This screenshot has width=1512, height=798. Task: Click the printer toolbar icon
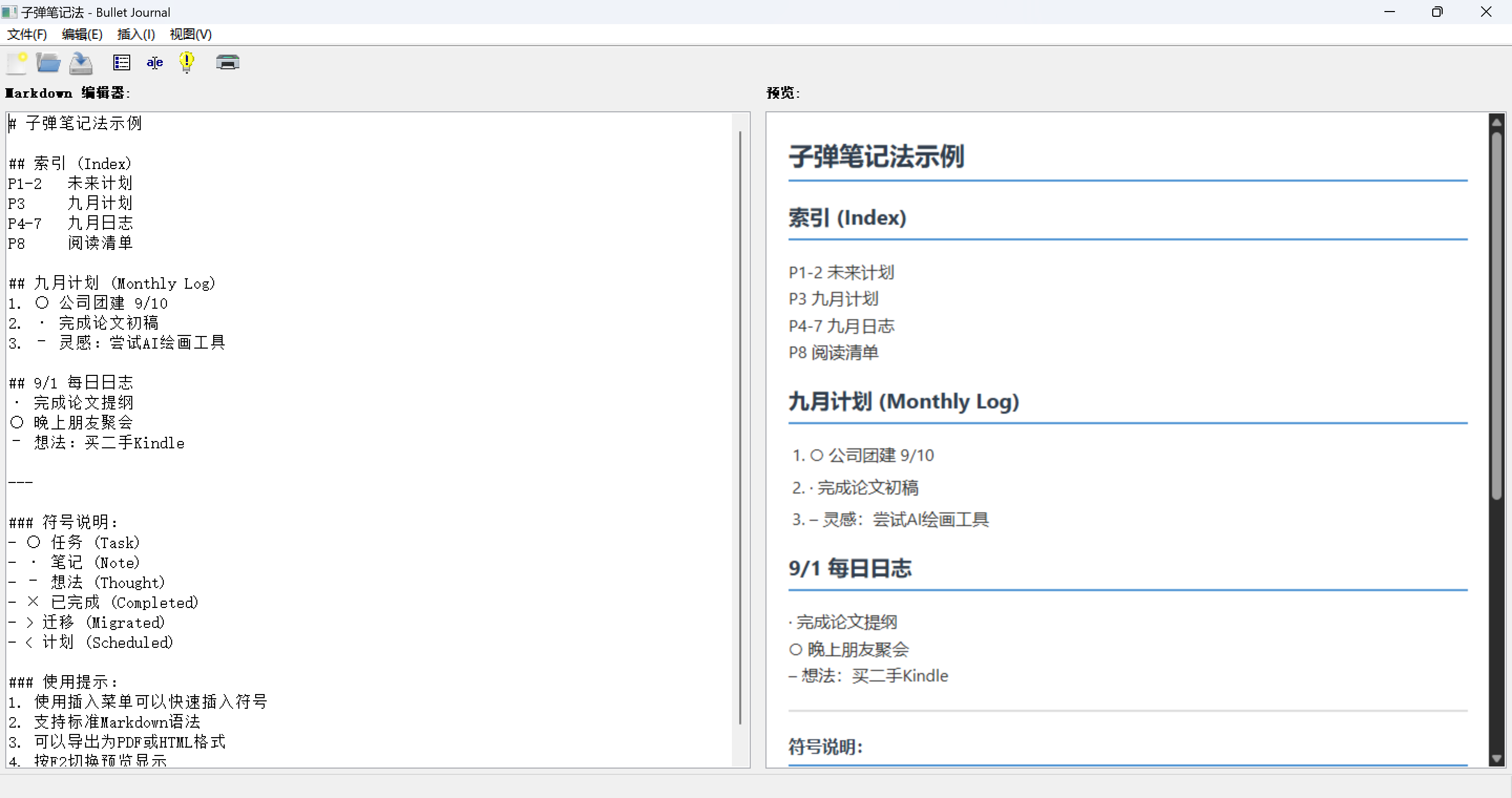pyautogui.click(x=227, y=62)
